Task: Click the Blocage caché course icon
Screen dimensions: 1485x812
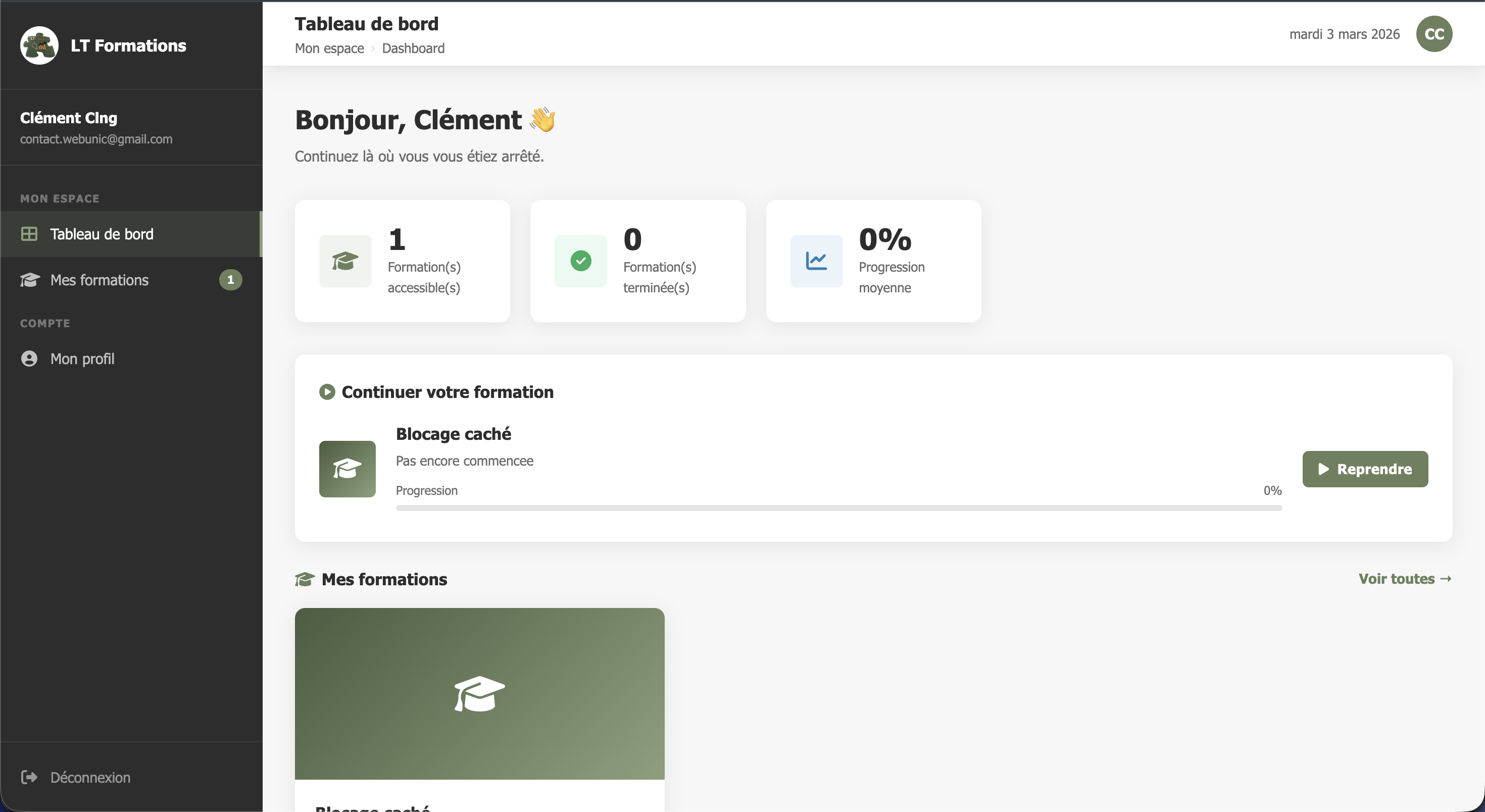Action: click(347, 469)
